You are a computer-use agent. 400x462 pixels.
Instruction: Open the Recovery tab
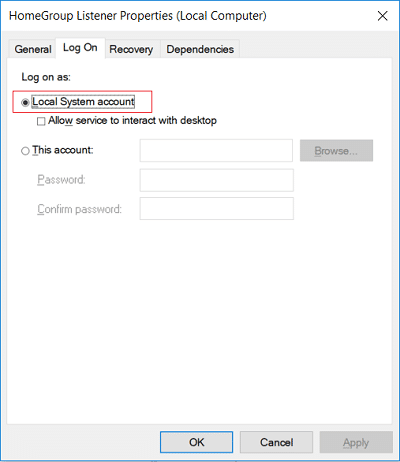pos(131,49)
